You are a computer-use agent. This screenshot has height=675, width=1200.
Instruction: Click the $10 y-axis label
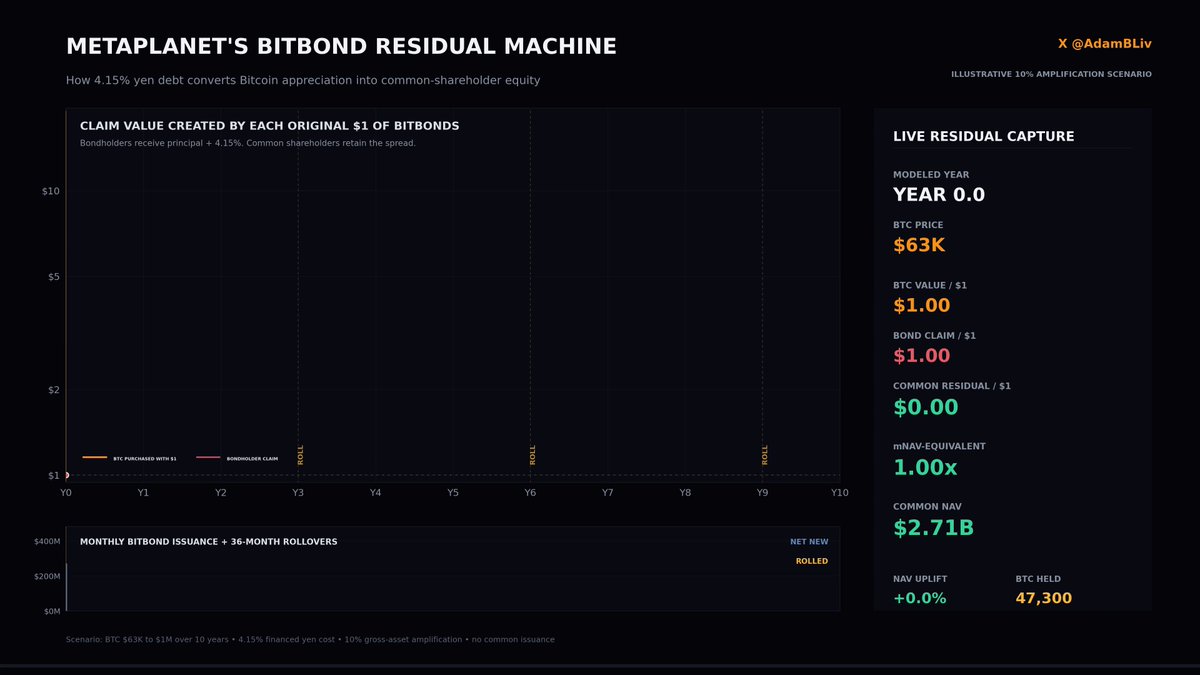[x=51, y=191]
